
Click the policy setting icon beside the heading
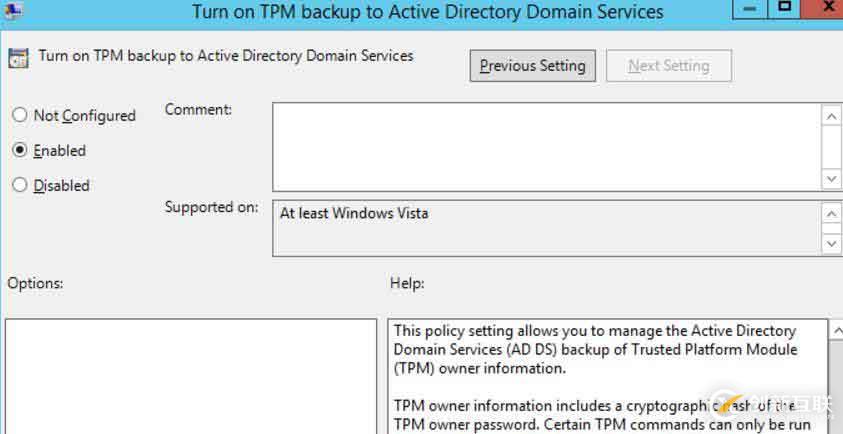(x=18, y=57)
